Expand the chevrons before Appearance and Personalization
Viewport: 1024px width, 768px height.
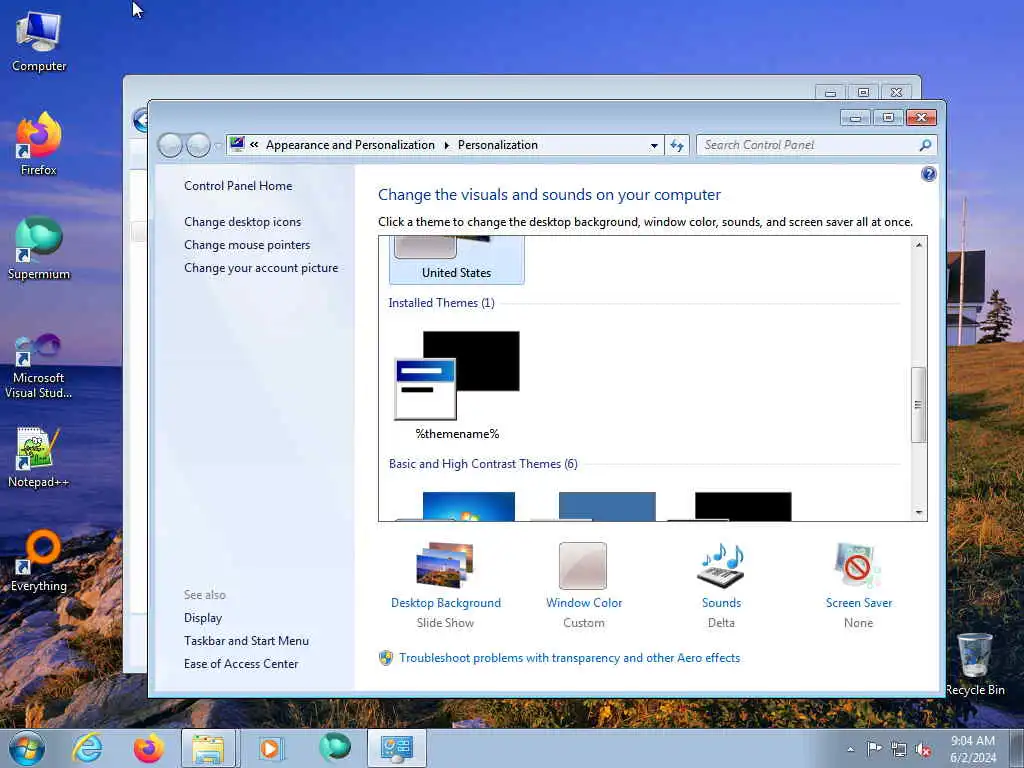(254, 145)
